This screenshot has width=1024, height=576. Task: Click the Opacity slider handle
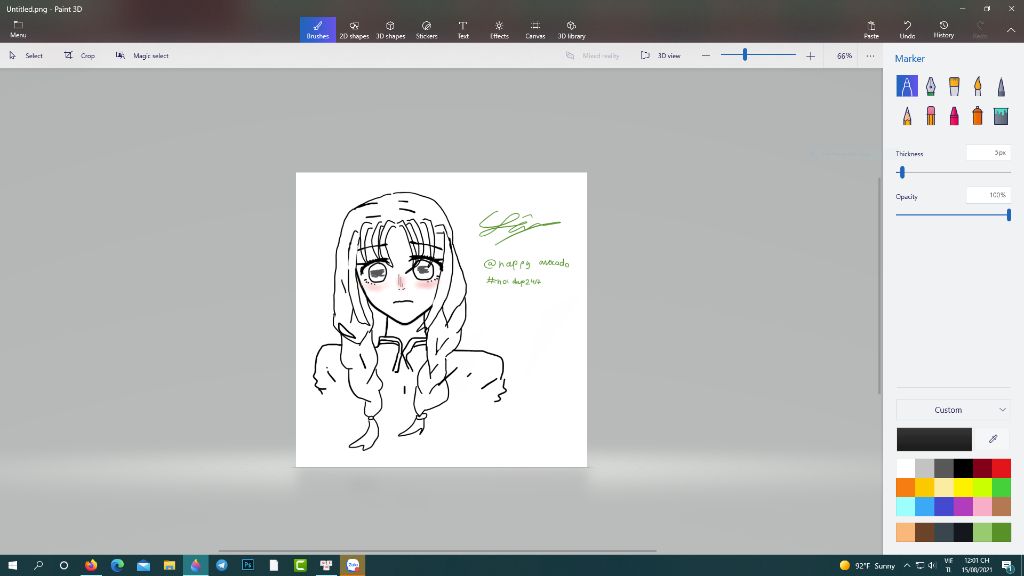click(1009, 215)
